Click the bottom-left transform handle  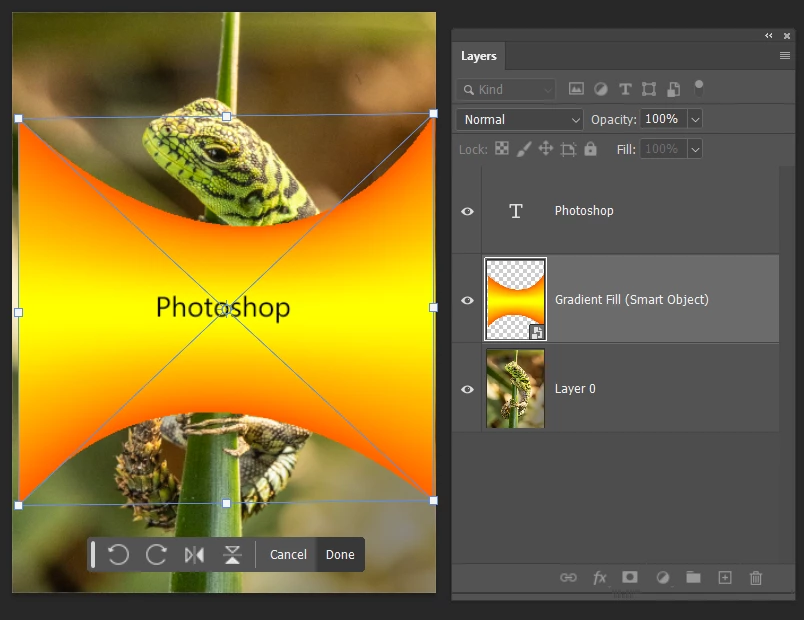point(18,505)
